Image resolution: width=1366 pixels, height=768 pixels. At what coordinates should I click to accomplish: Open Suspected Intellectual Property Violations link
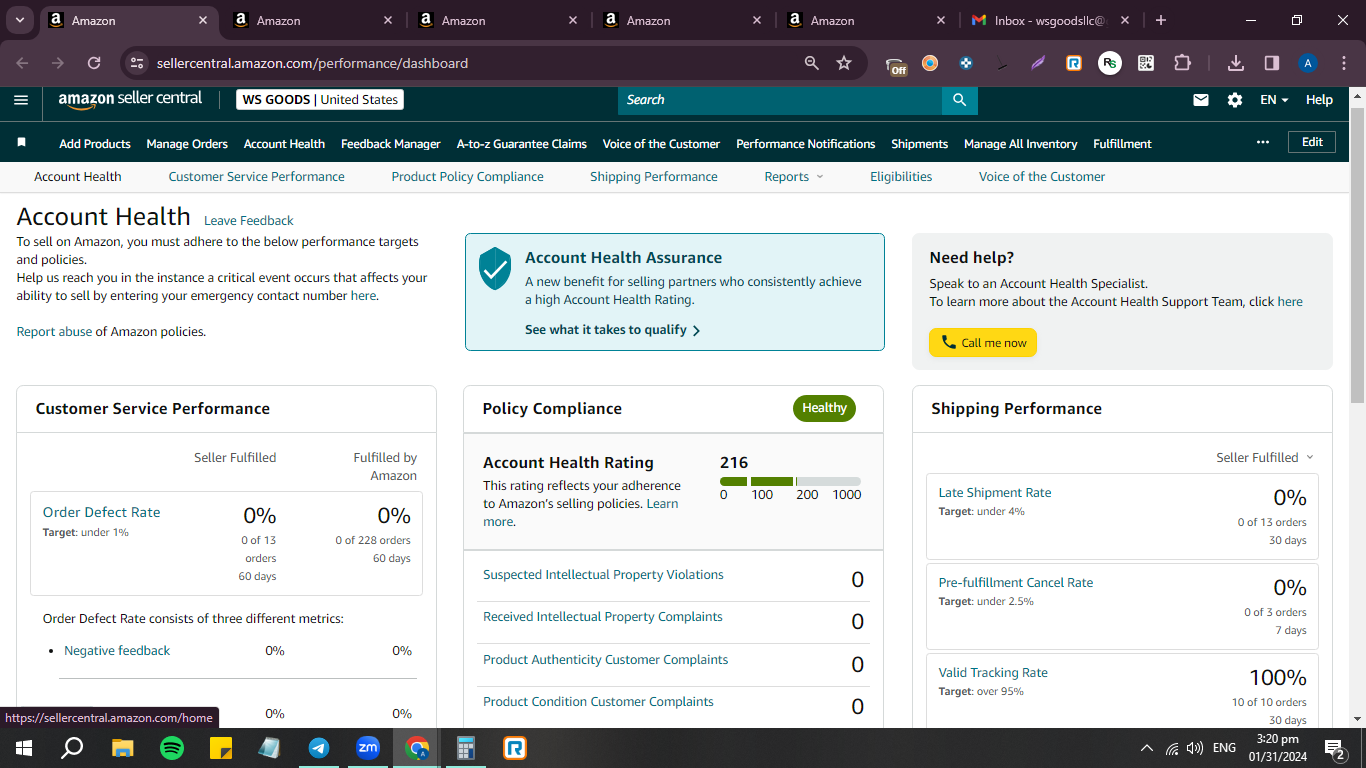[603, 574]
